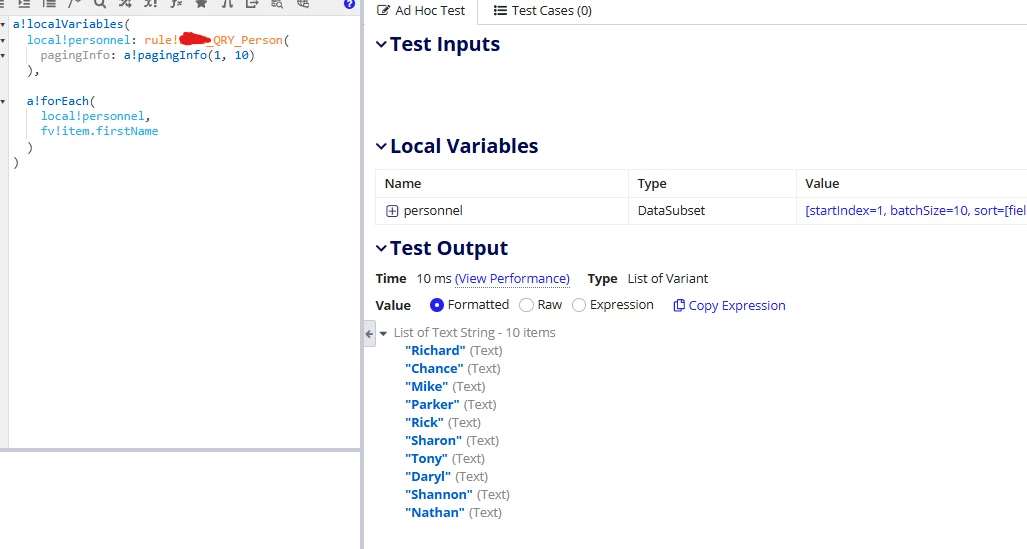Viewport: 1027px width, 549px height.
Task: Click the pi-shaped toolbar icon
Action: (x=227, y=3)
